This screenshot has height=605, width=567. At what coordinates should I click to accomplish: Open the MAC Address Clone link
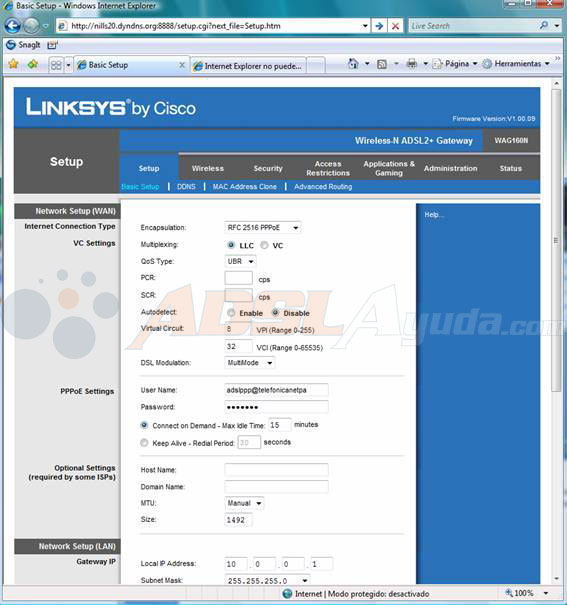pos(245,187)
